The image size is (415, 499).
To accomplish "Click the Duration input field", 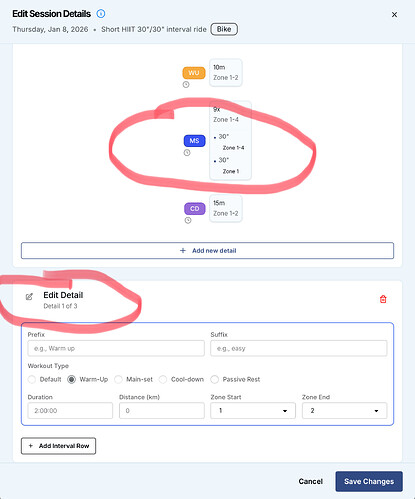I will pos(70,411).
